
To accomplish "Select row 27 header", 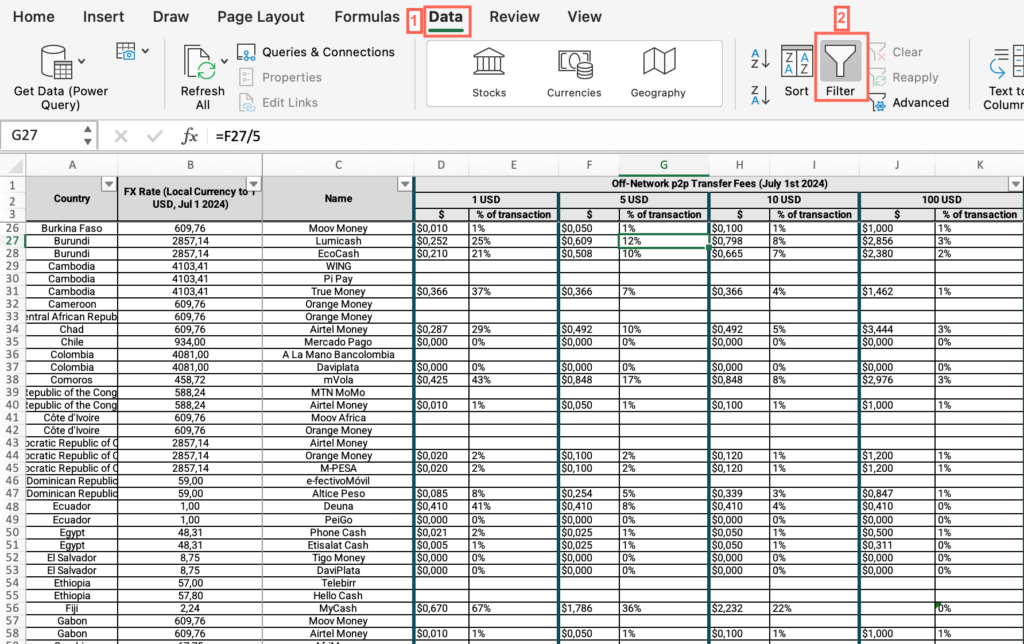I will click(12, 241).
